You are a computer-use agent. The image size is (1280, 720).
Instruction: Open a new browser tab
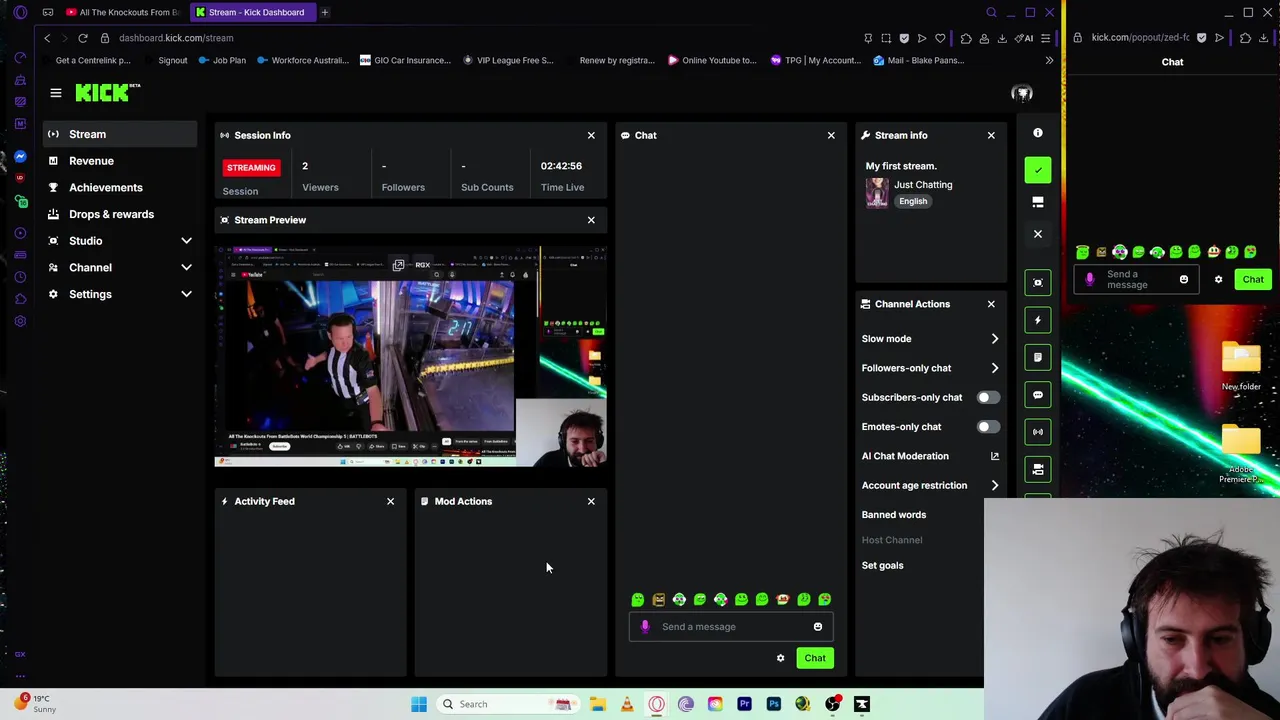(325, 12)
